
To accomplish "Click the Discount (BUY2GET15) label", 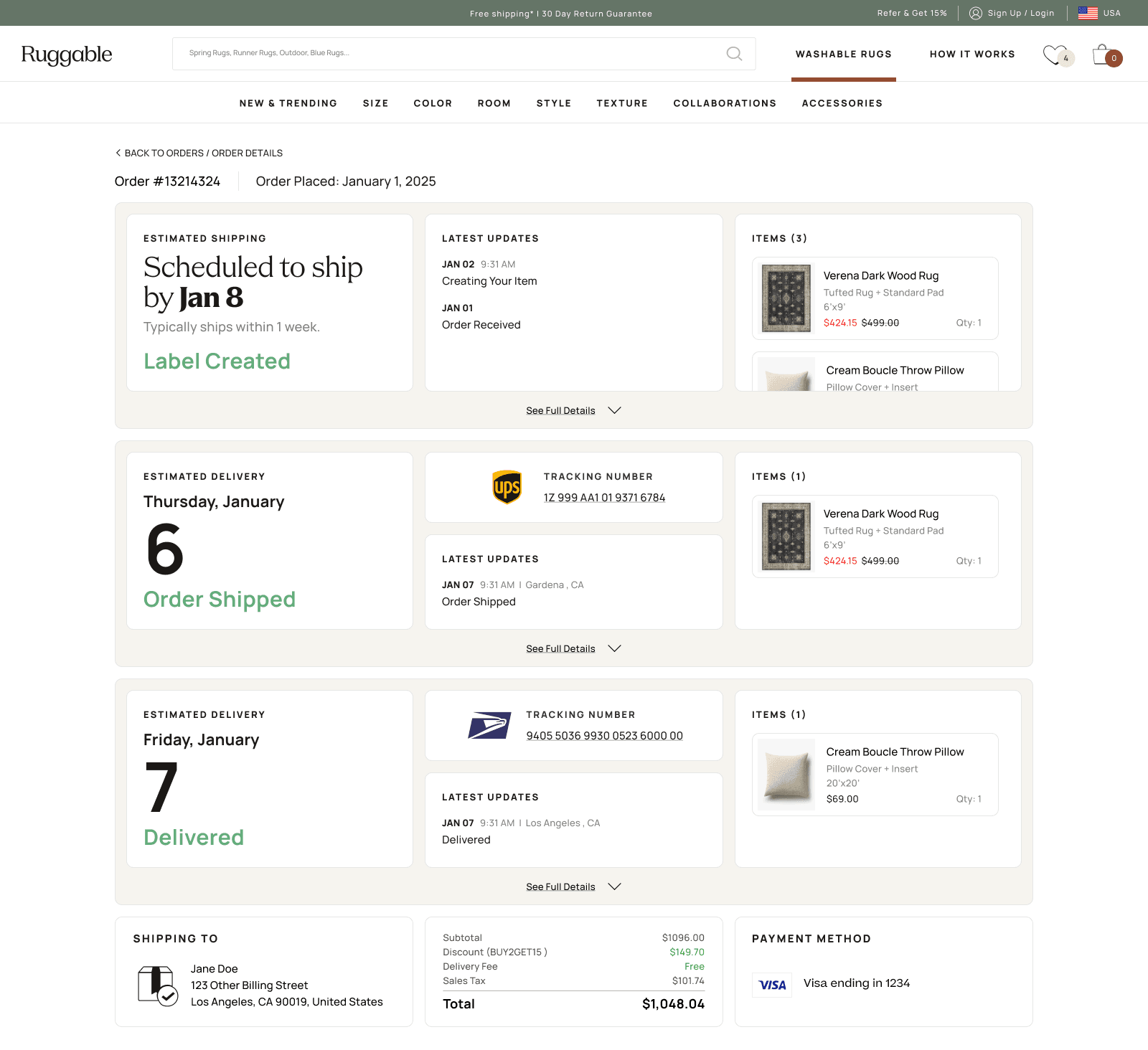I will (x=495, y=952).
